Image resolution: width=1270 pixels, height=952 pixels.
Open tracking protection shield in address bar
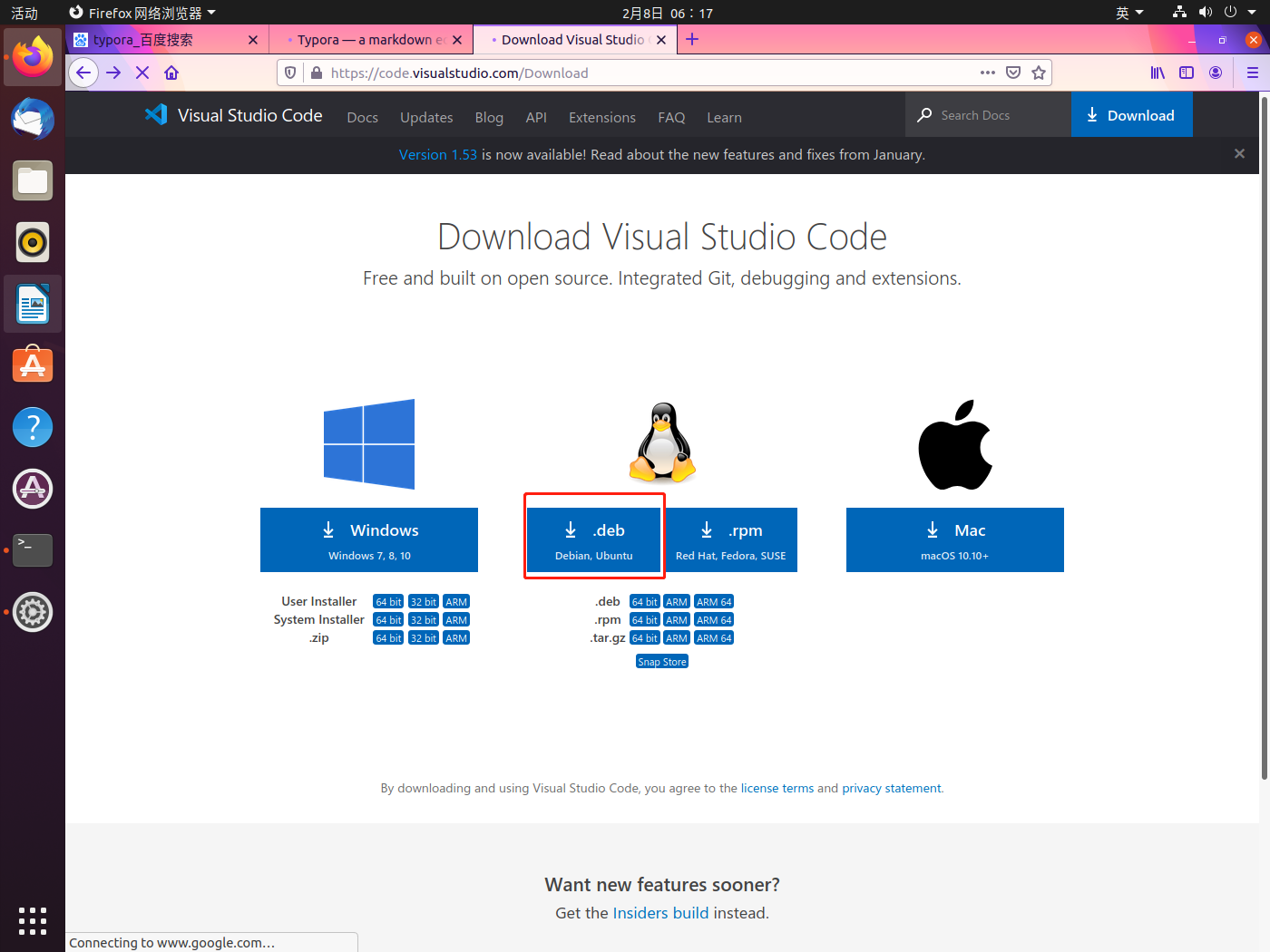click(290, 73)
